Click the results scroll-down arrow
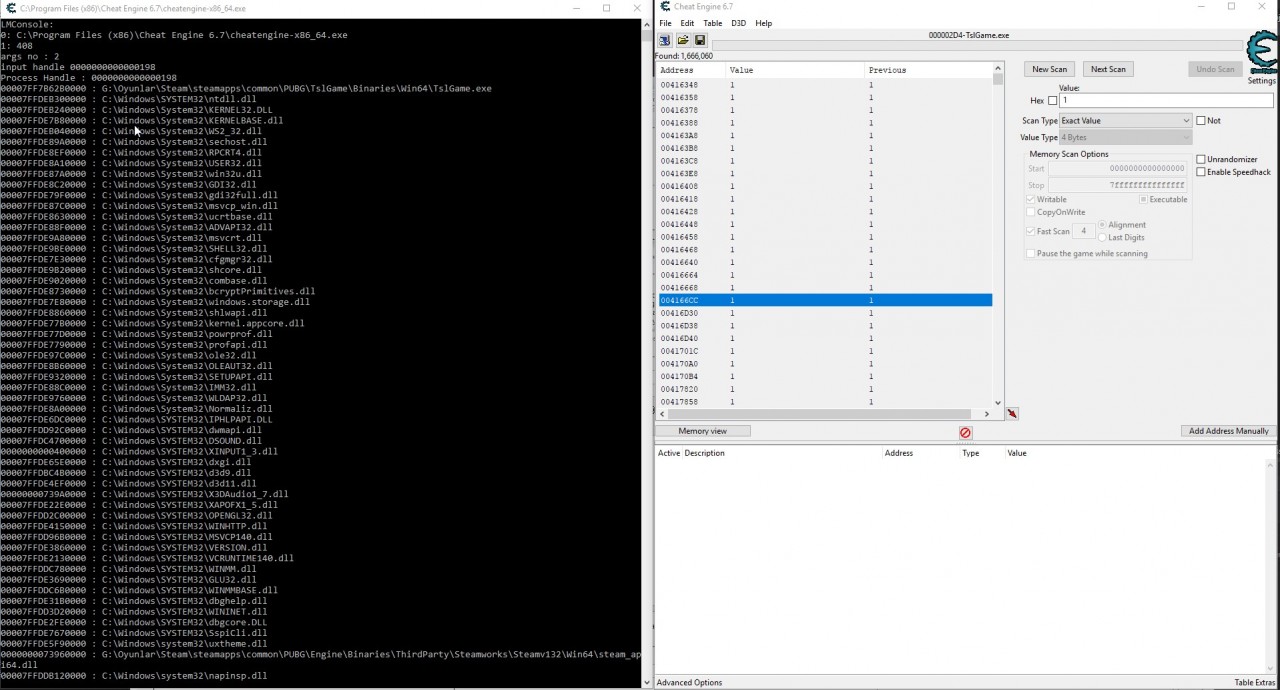1280x690 pixels. pyautogui.click(x=997, y=402)
